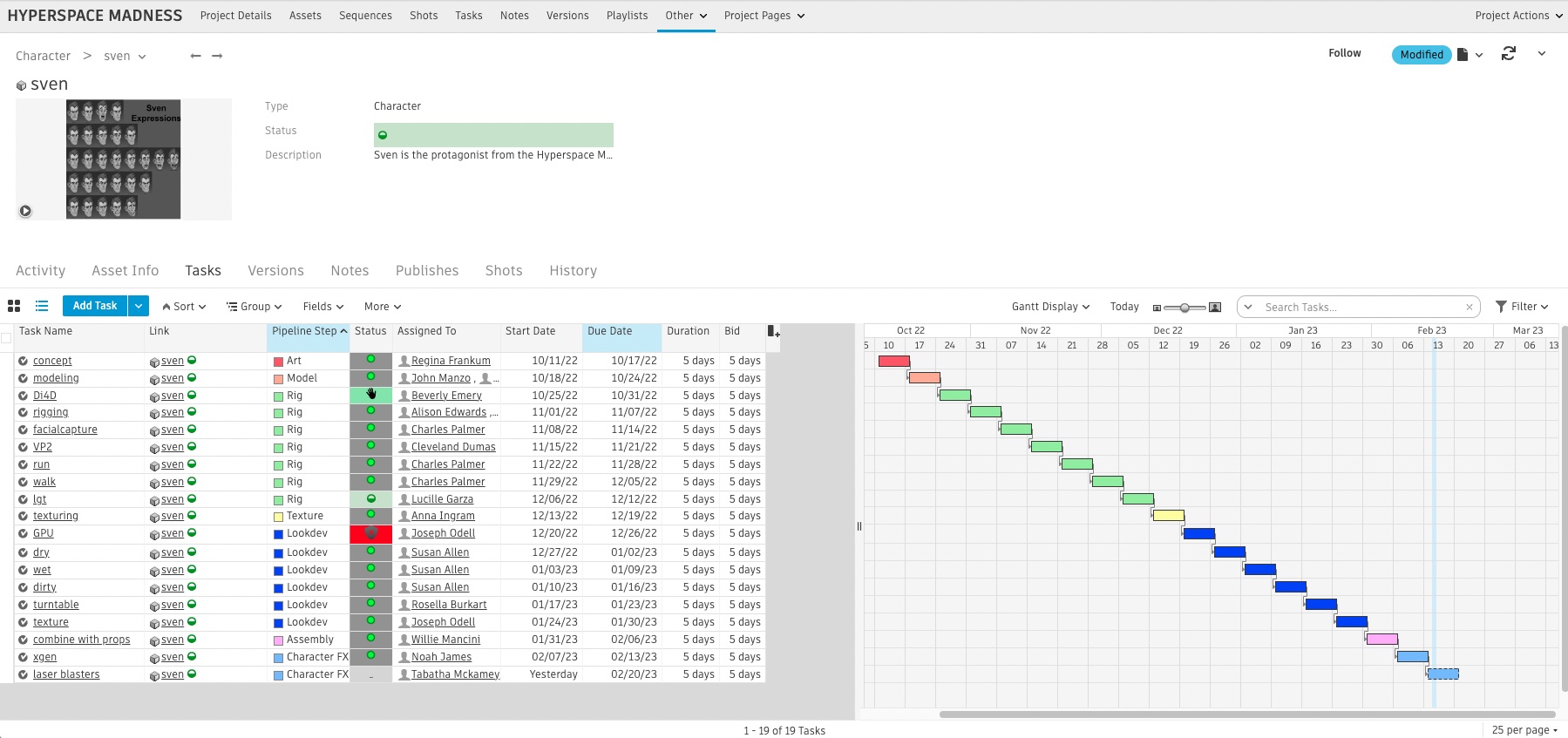
Task: Check the select-all checkbox in table header
Action: 6,338
